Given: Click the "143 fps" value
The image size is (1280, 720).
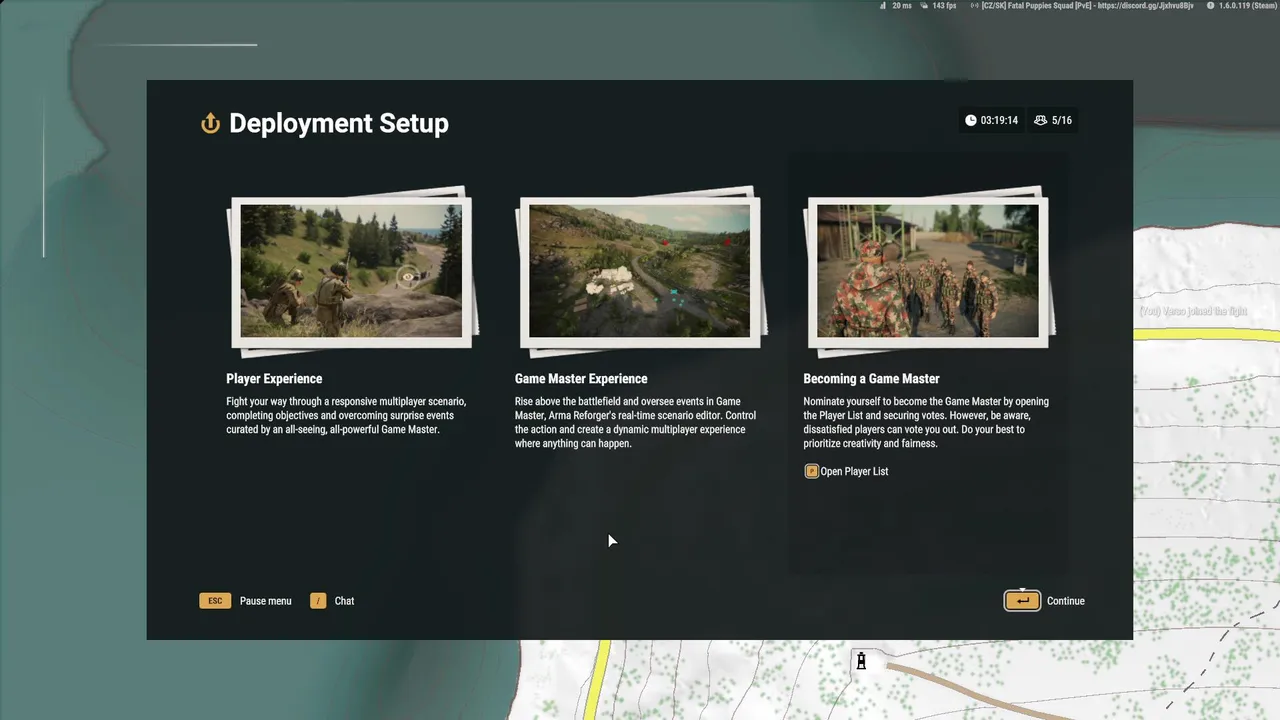Looking at the screenshot, I should pyautogui.click(x=944, y=6).
